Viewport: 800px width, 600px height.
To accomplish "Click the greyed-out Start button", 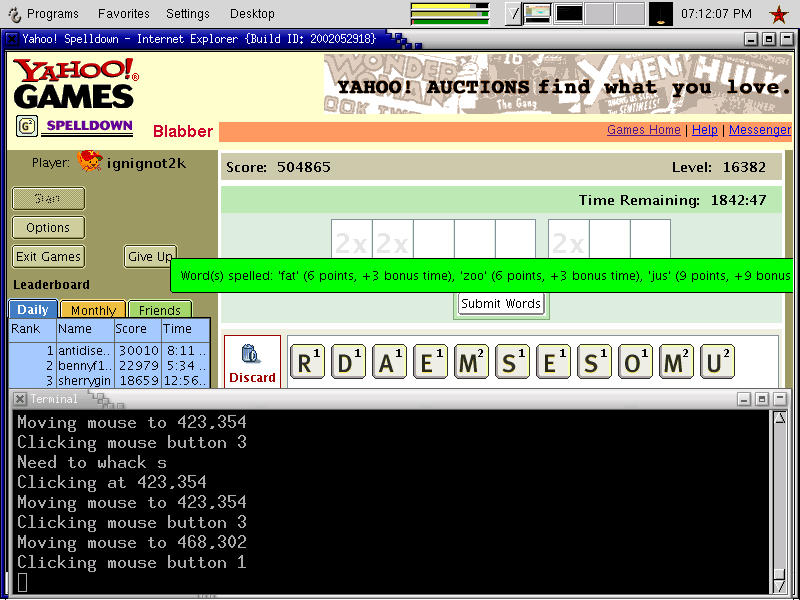I will tap(48, 198).
